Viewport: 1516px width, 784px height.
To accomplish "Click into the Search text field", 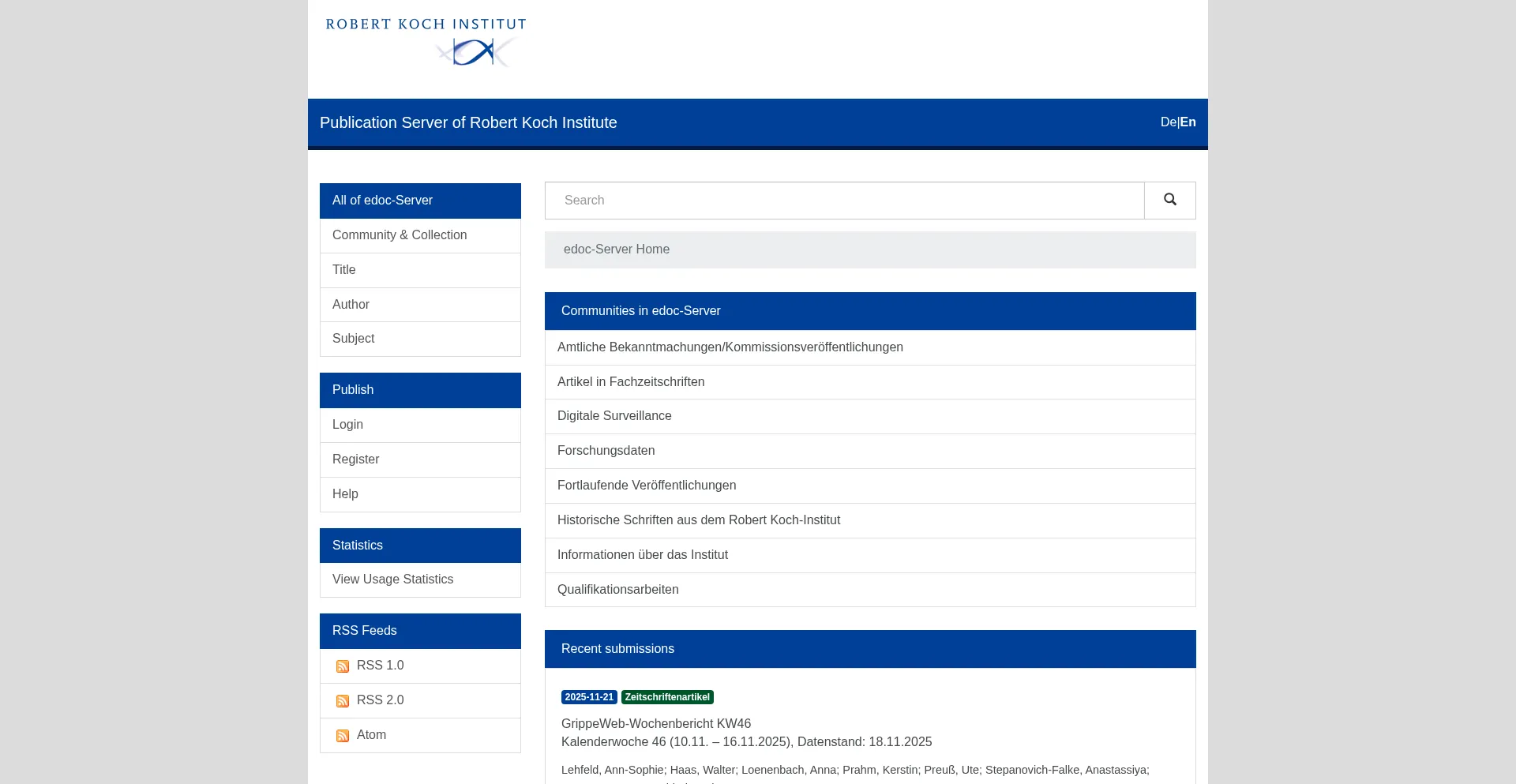I will (844, 201).
